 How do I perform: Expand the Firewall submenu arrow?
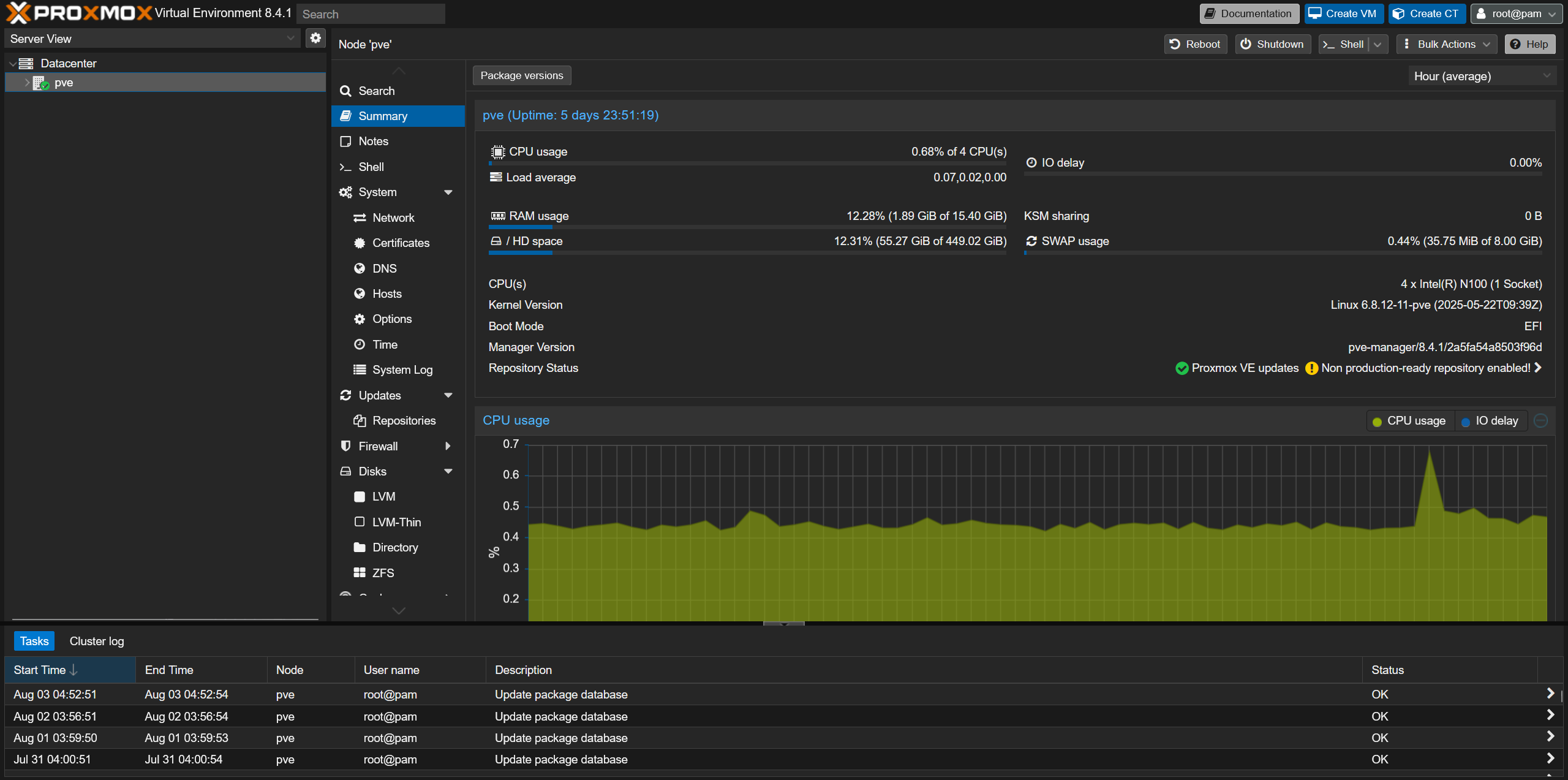coord(448,446)
